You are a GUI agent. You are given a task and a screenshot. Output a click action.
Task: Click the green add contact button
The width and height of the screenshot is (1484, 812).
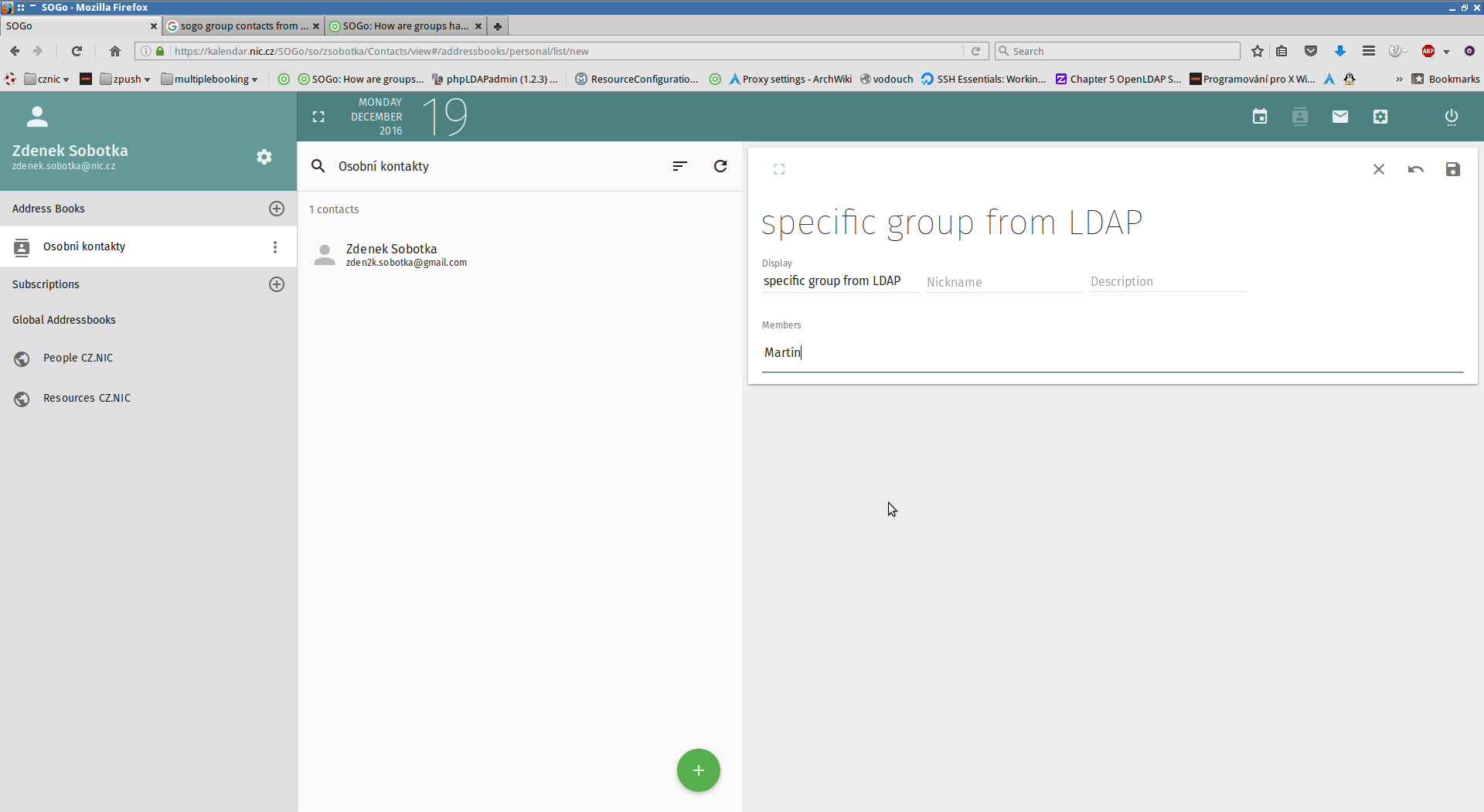pos(699,770)
